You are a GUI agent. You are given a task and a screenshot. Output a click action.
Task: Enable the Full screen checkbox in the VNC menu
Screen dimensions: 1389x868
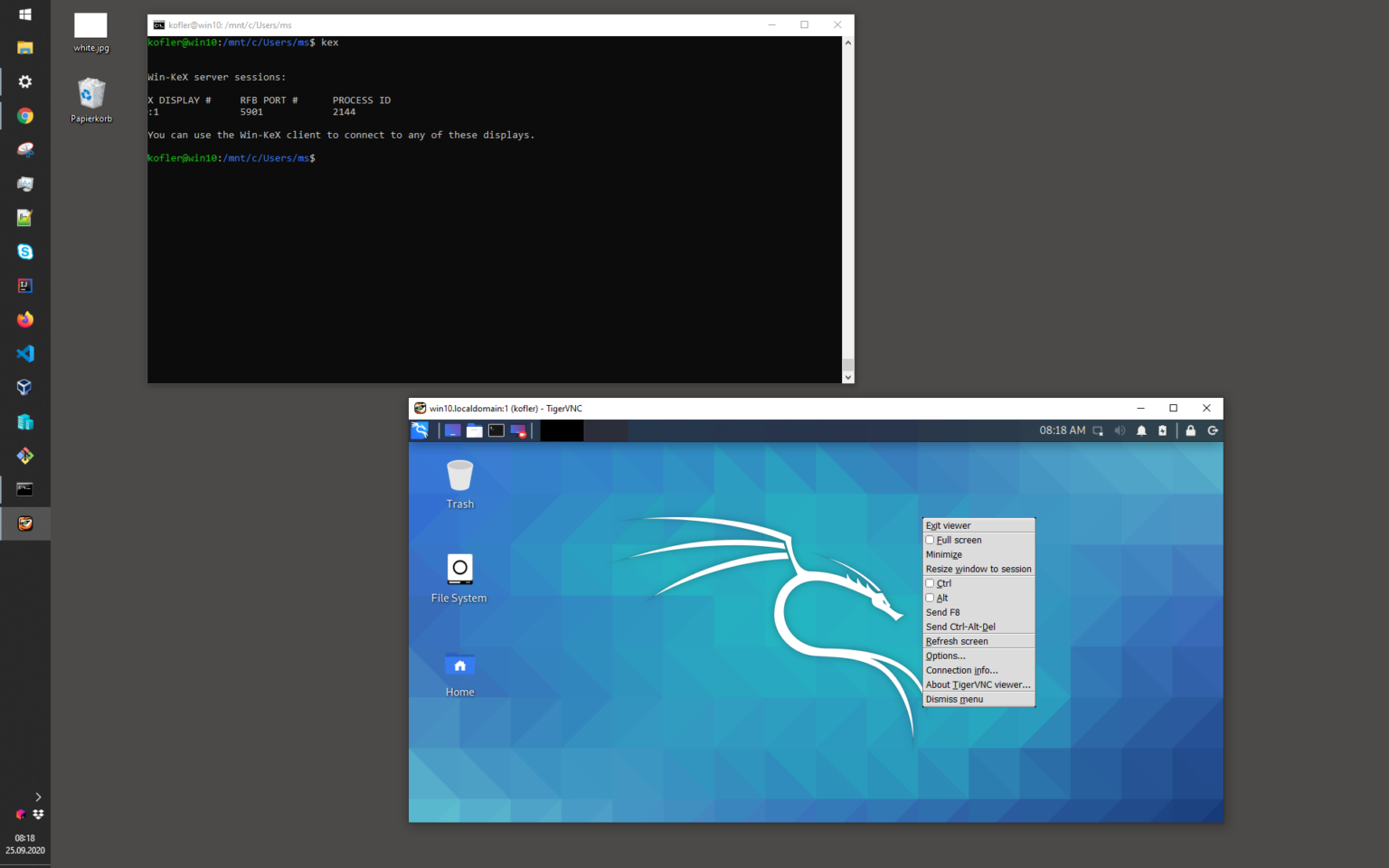click(x=930, y=540)
